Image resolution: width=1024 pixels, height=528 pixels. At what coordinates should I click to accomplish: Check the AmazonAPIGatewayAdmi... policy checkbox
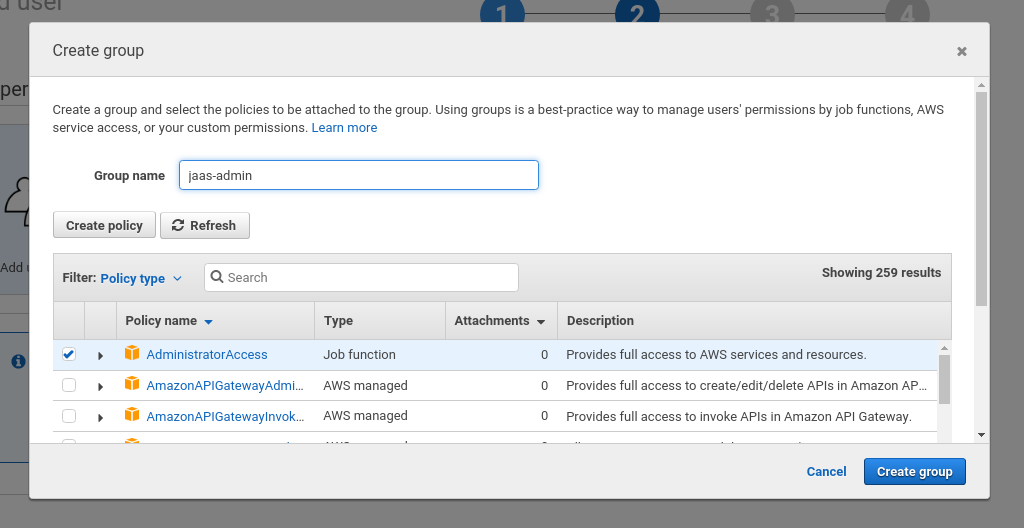[69, 385]
